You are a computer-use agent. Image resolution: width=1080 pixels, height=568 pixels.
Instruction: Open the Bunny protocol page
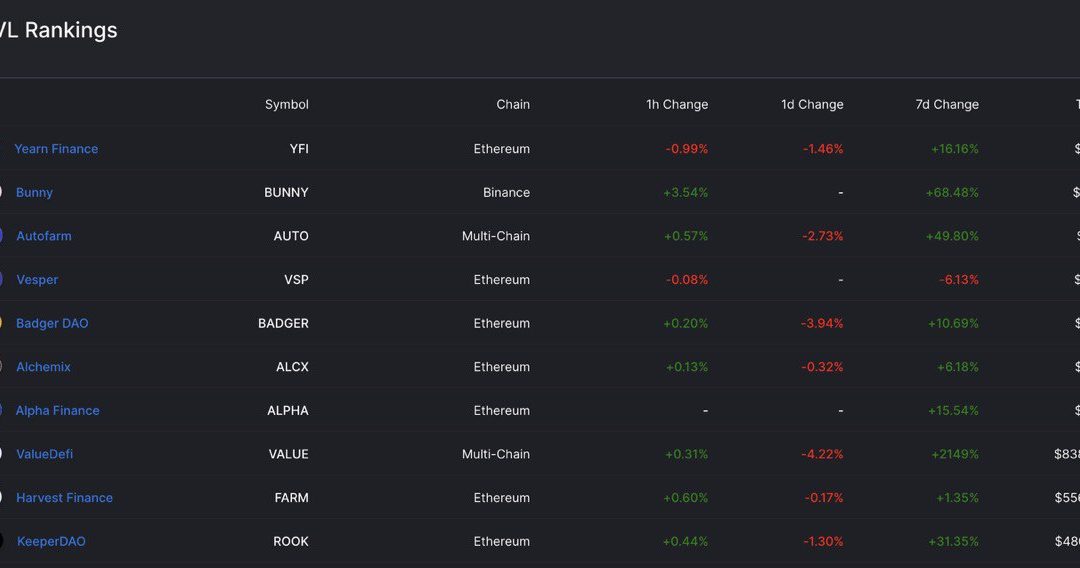click(x=34, y=192)
